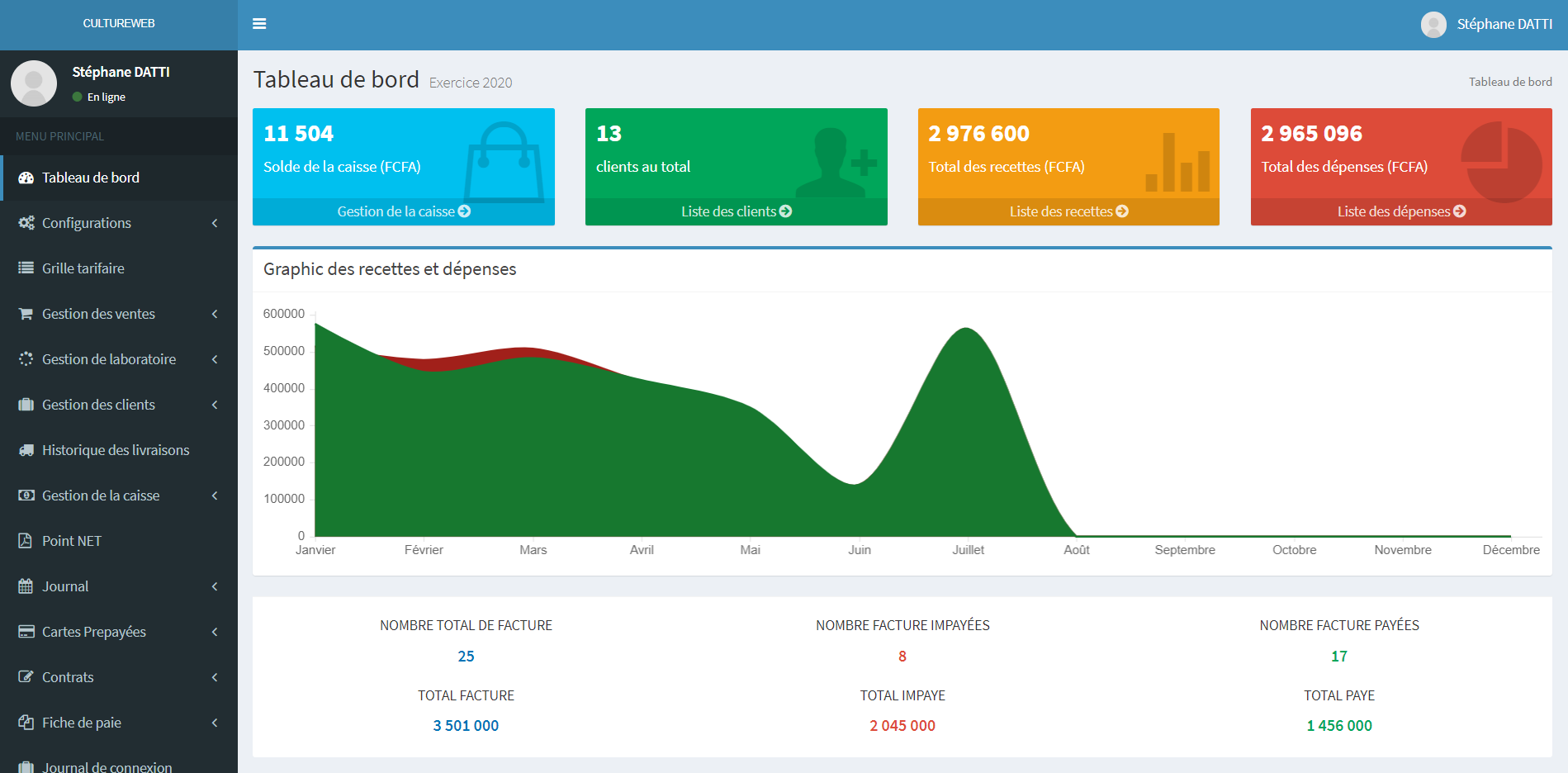Click the gears icon next to Configurations
The width and height of the screenshot is (1568, 773).
[26, 223]
